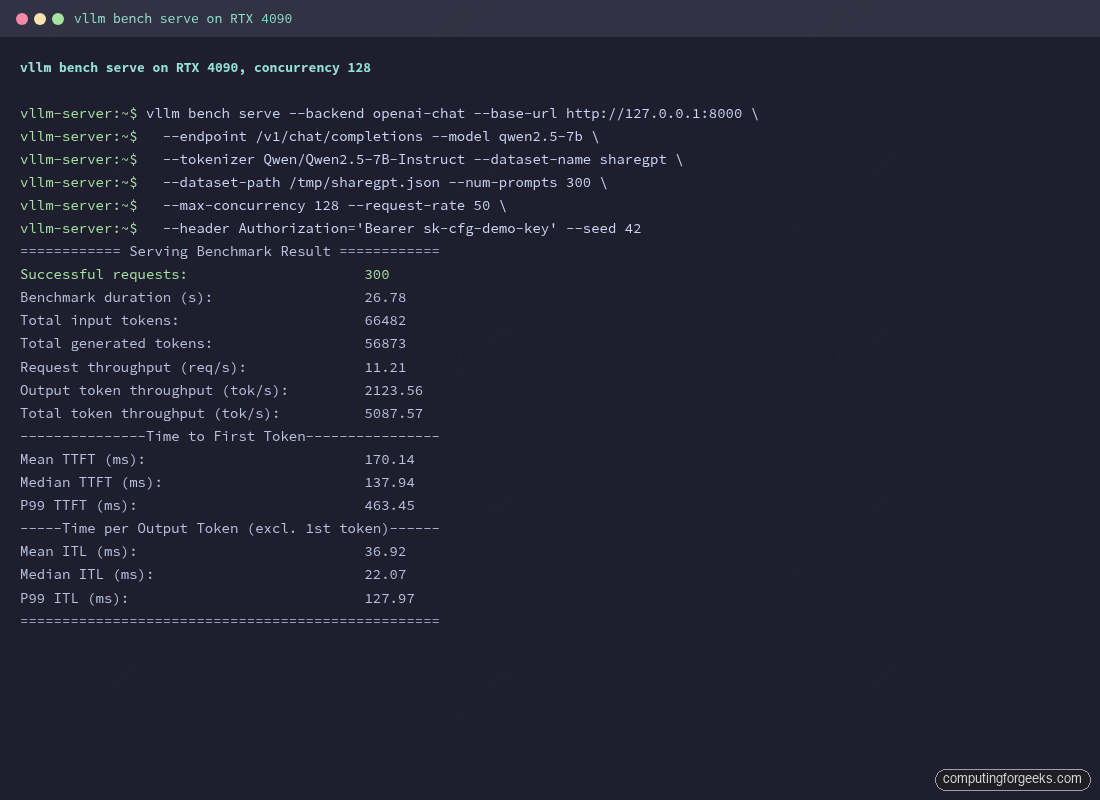This screenshot has width=1100, height=800.
Task: Click the median ITL value 22.07
Action: tap(385, 575)
